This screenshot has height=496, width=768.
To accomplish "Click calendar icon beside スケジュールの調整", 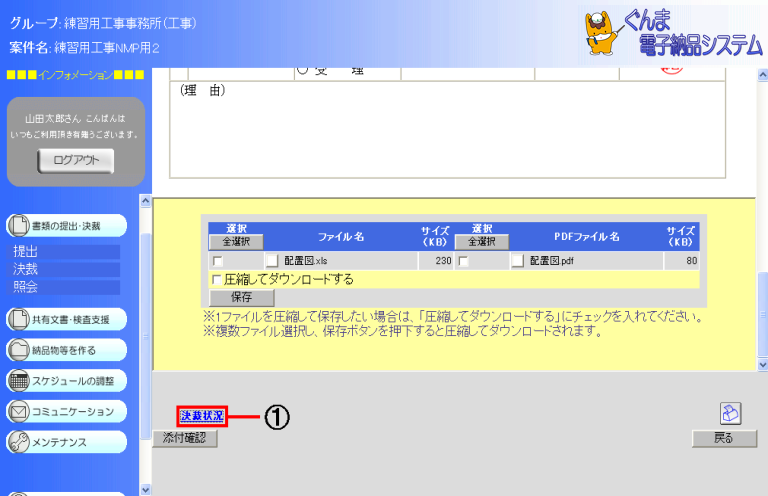I will (19, 380).
